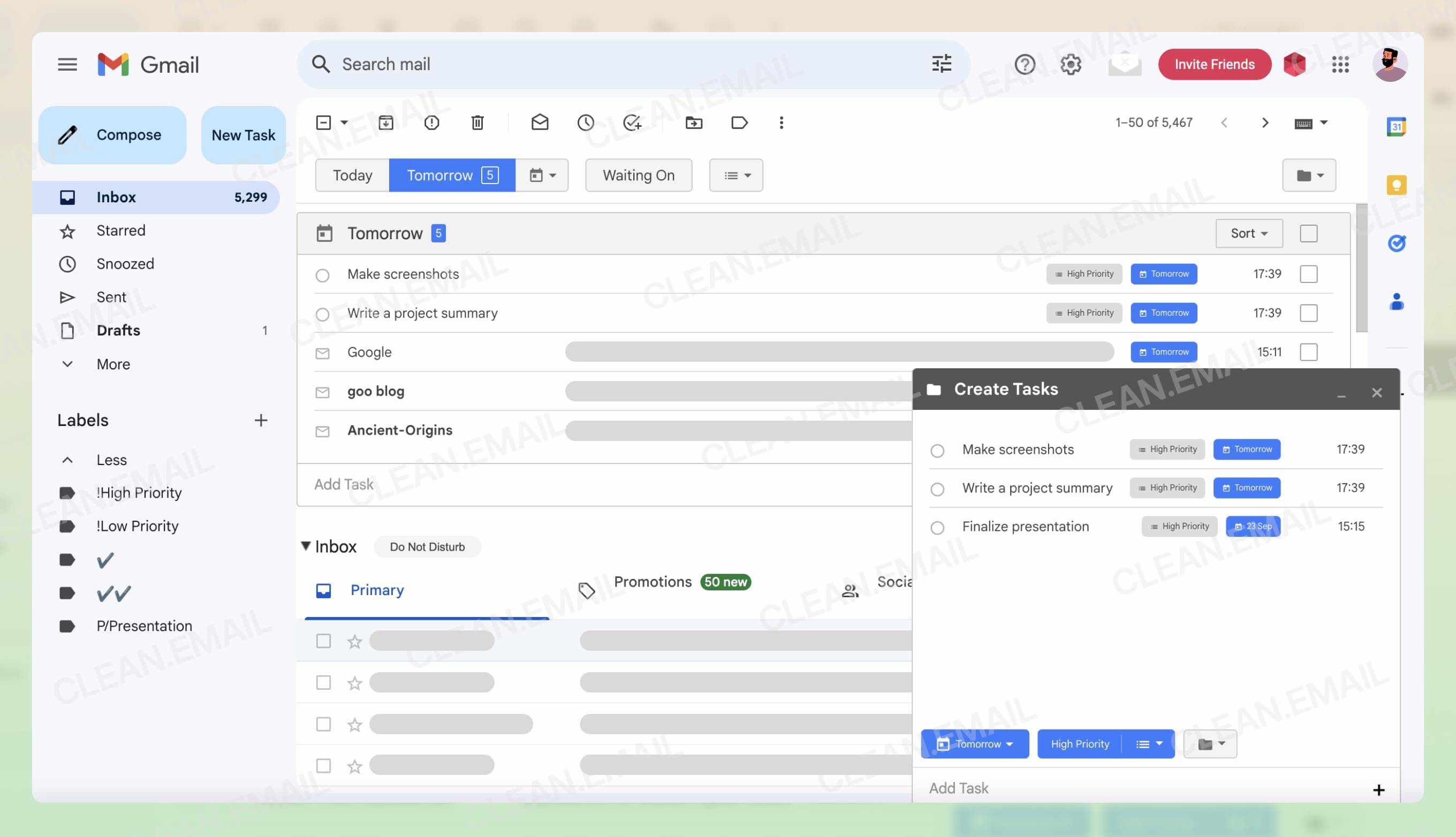
Task: Select the move-to-folder toolbar icon
Action: point(693,123)
